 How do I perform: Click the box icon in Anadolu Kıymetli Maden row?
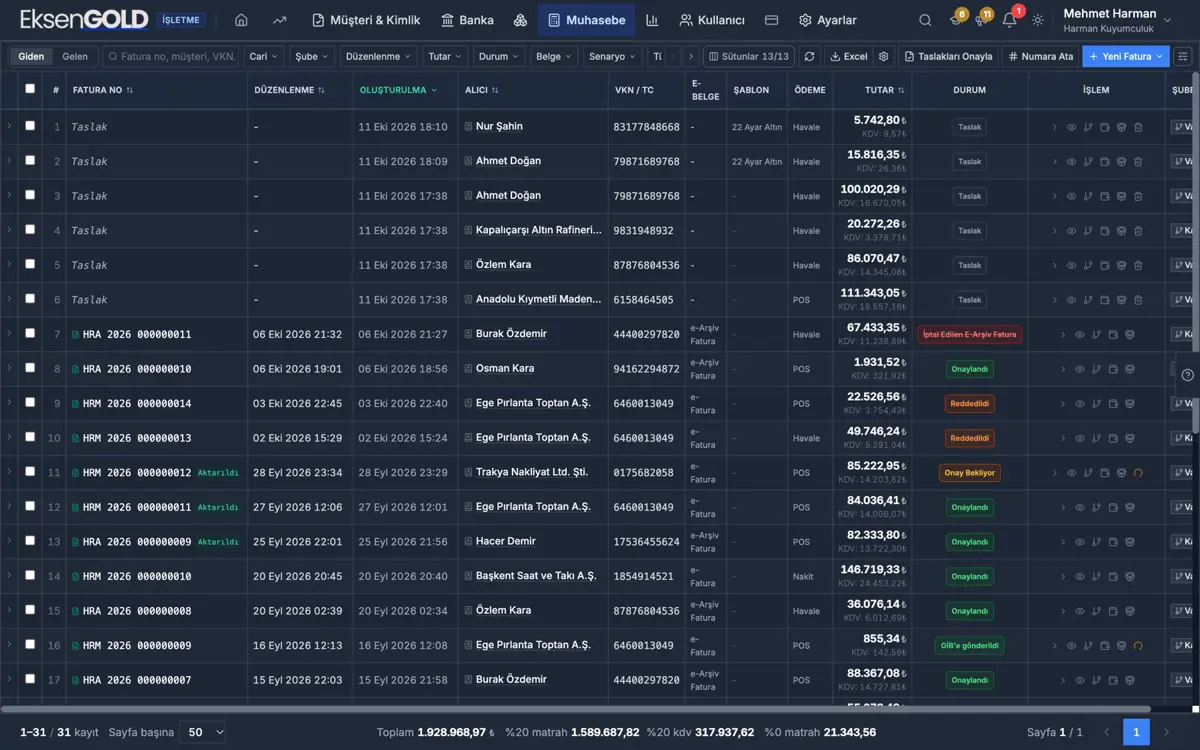(x=1121, y=300)
